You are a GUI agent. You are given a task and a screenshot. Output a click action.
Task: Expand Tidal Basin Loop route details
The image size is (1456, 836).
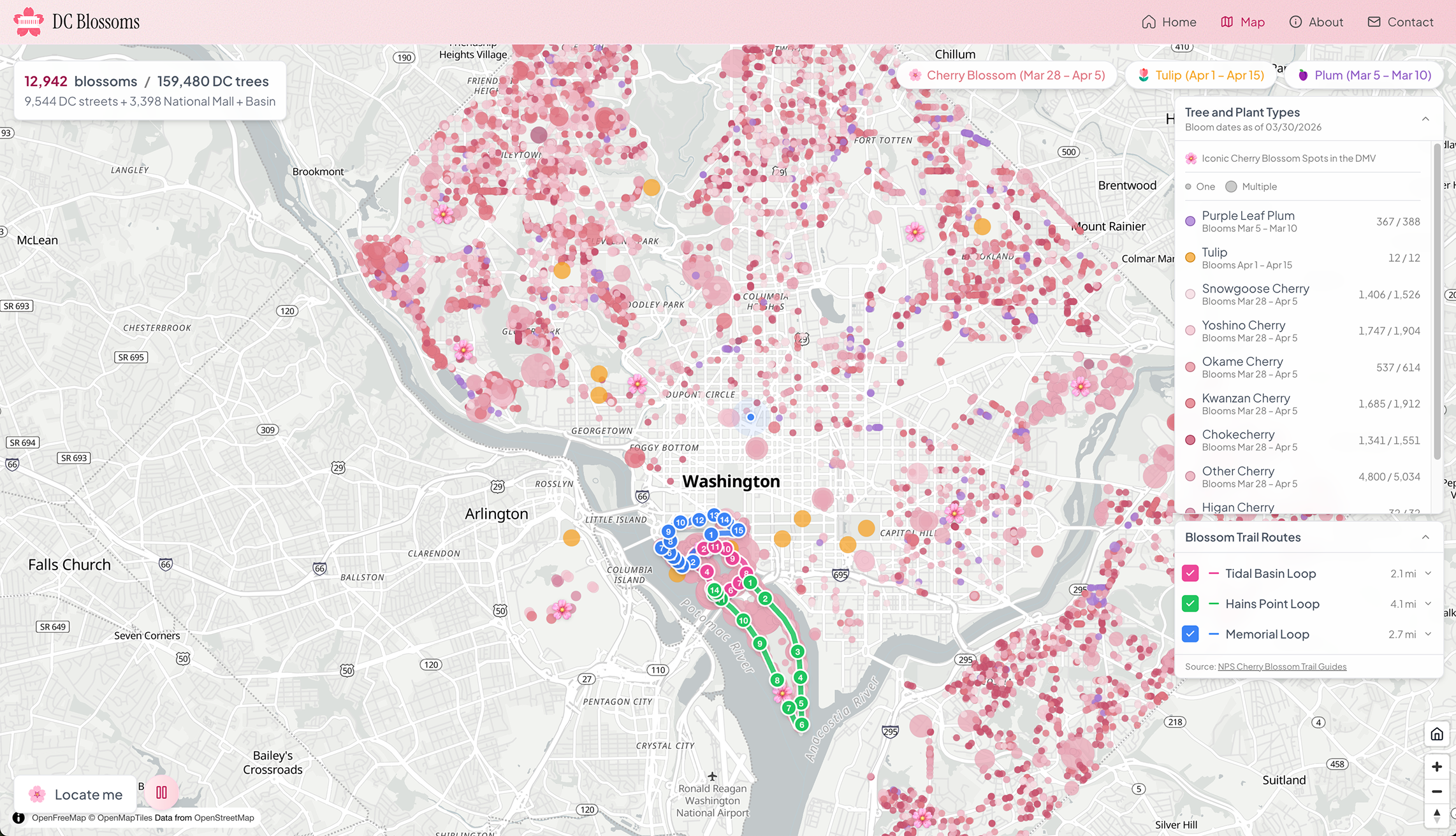pos(1428,573)
